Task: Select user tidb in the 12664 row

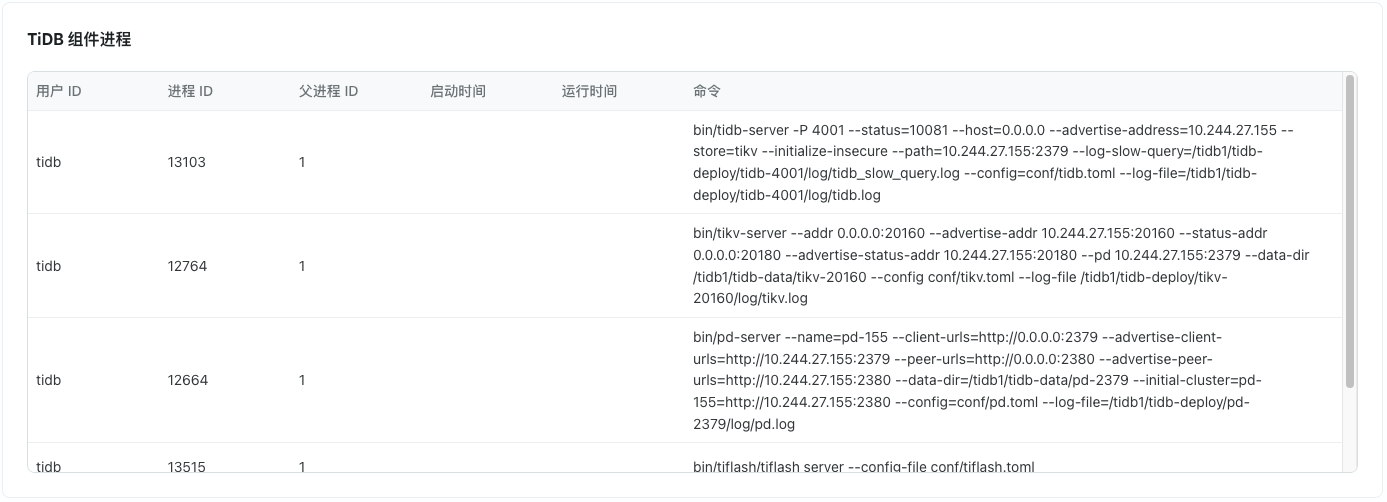Action: [x=49, y=380]
